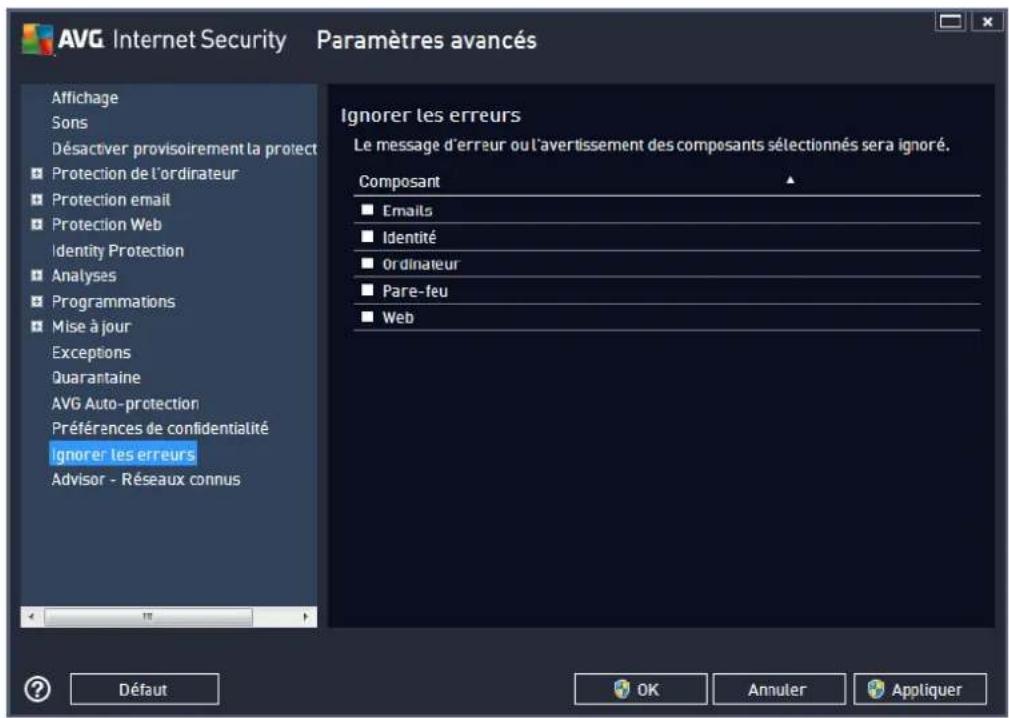Expand Protection de l'ordinateur node
Image resolution: width=1009 pixels, height=718 pixels.
coord(37,174)
